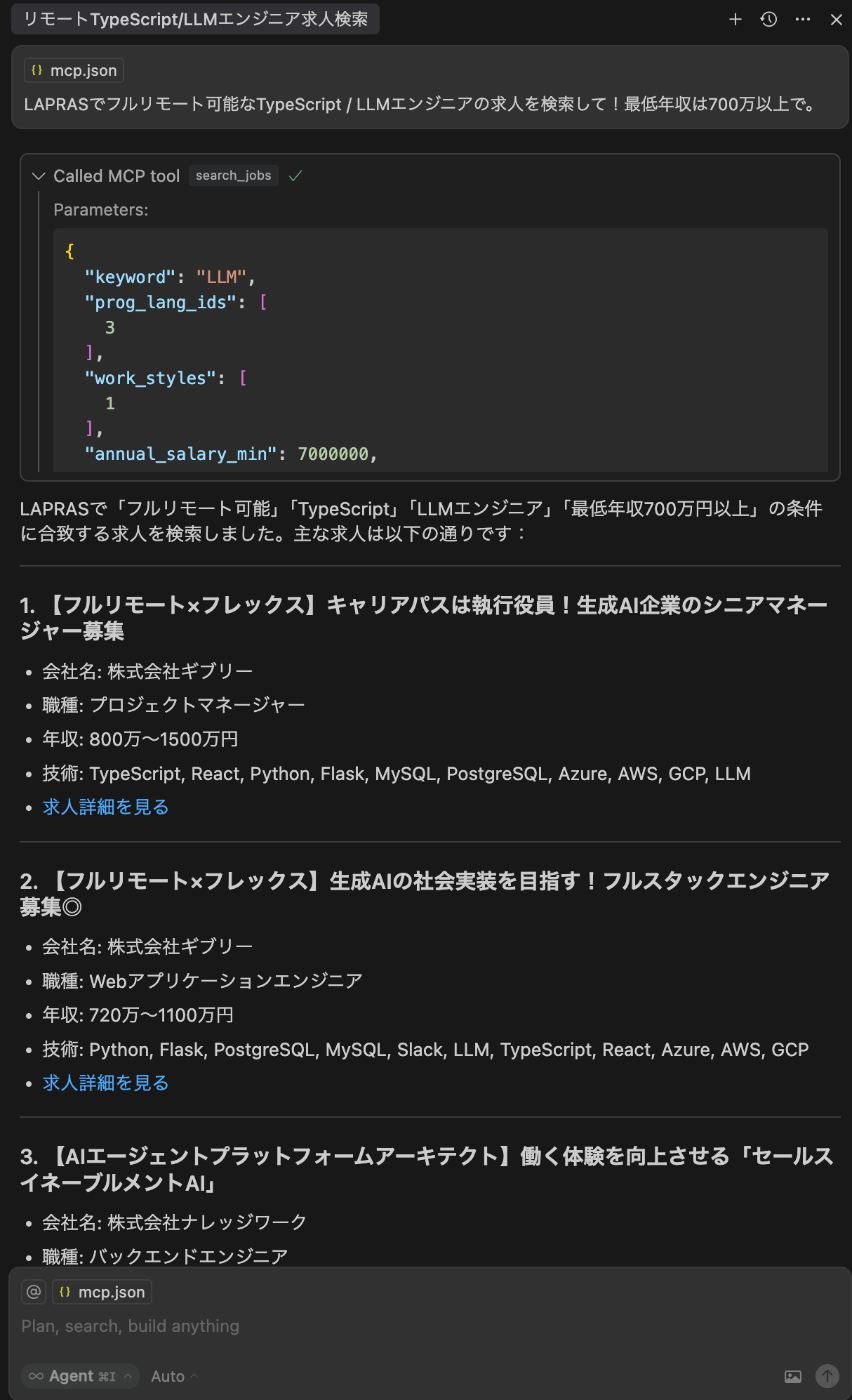The height and width of the screenshot is (1400, 852).
Task: Collapse the Called MCP tool section
Action: point(39,176)
